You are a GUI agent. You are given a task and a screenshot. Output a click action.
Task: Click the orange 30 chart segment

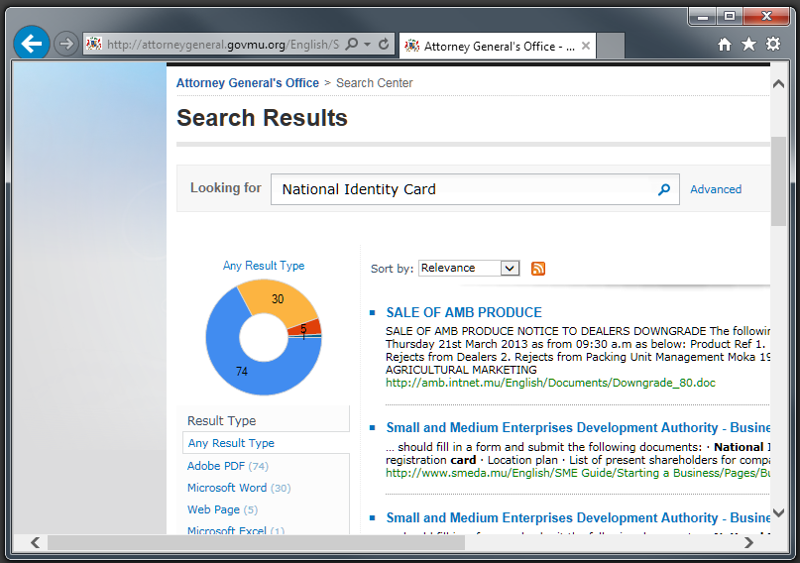(x=278, y=299)
